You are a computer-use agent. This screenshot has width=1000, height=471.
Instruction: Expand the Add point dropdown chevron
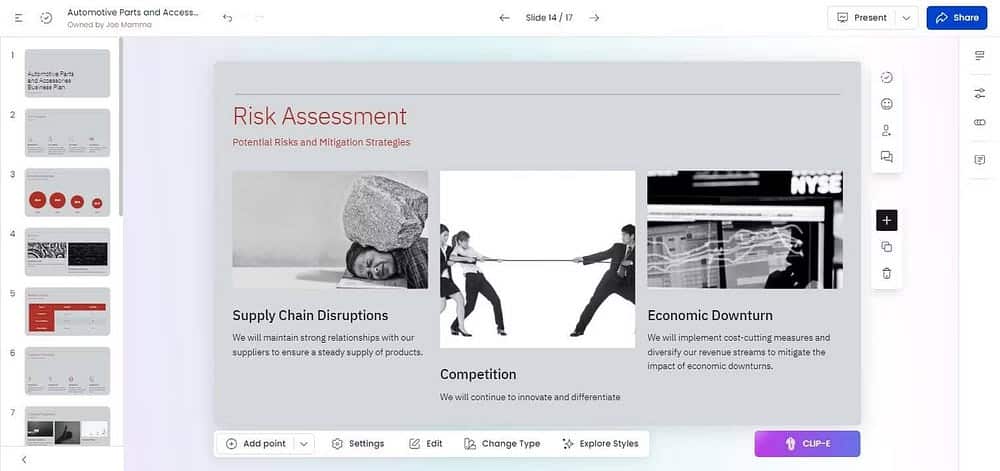(304, 444)
